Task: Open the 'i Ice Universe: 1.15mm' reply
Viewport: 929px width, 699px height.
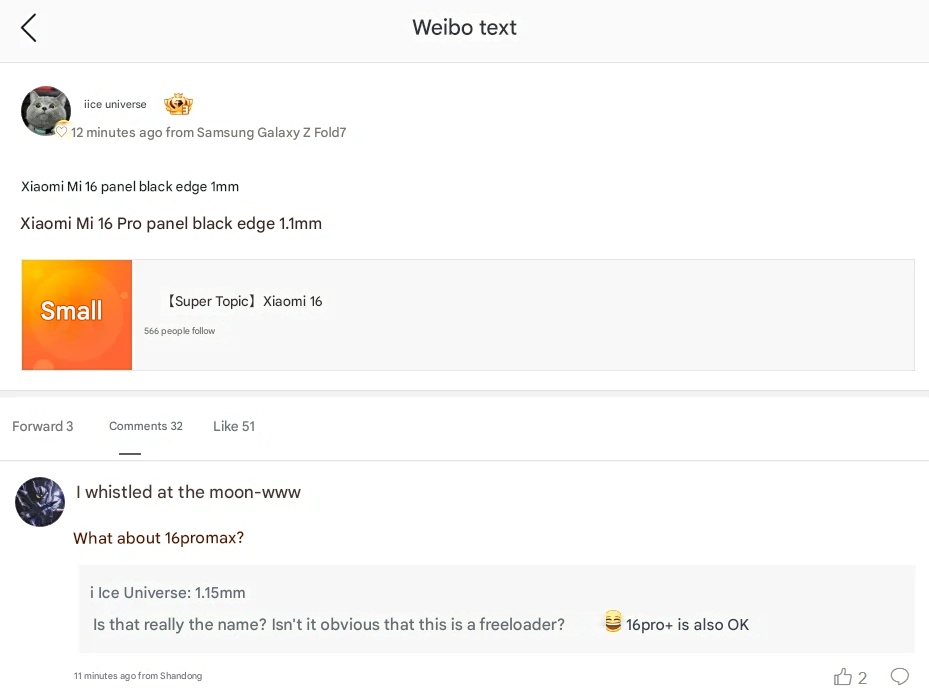Action: (168, 593)
